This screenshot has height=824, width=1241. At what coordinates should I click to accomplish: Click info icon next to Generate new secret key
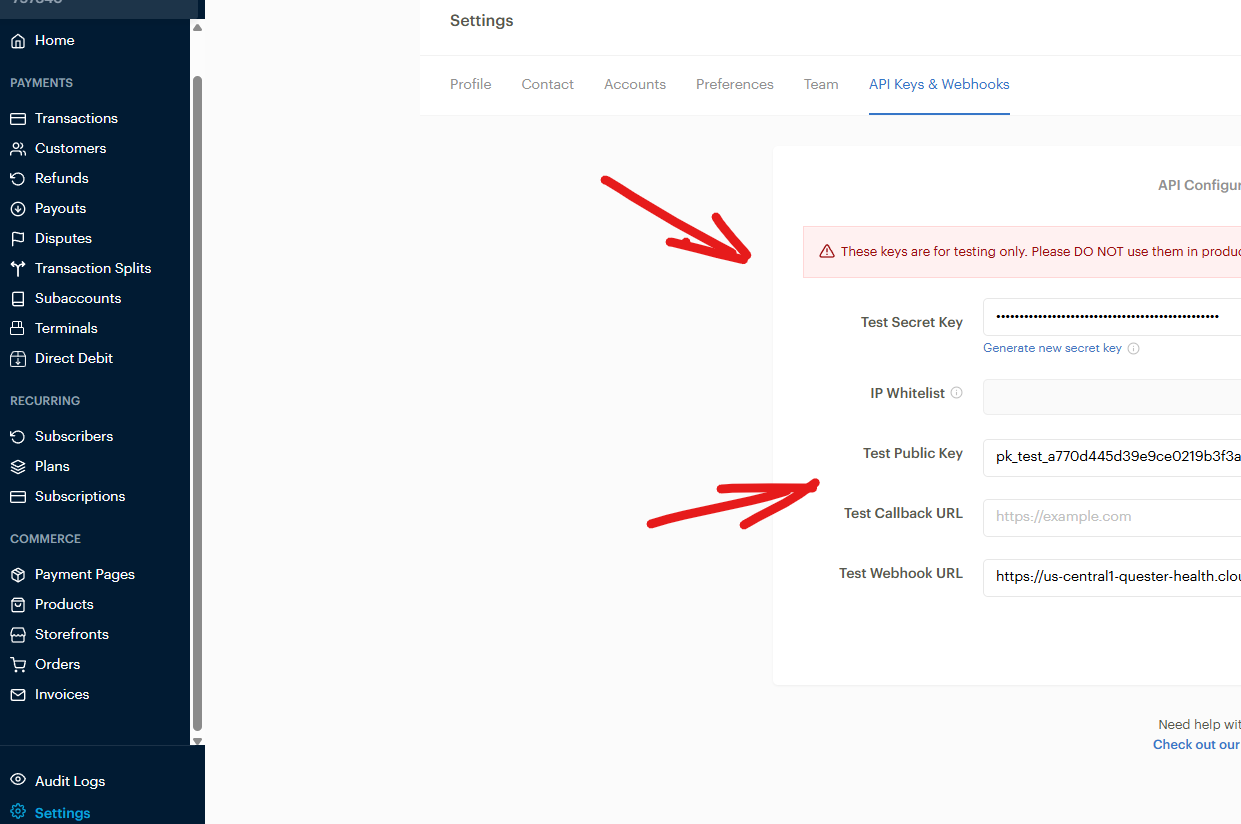click(x=1133, y=349)
